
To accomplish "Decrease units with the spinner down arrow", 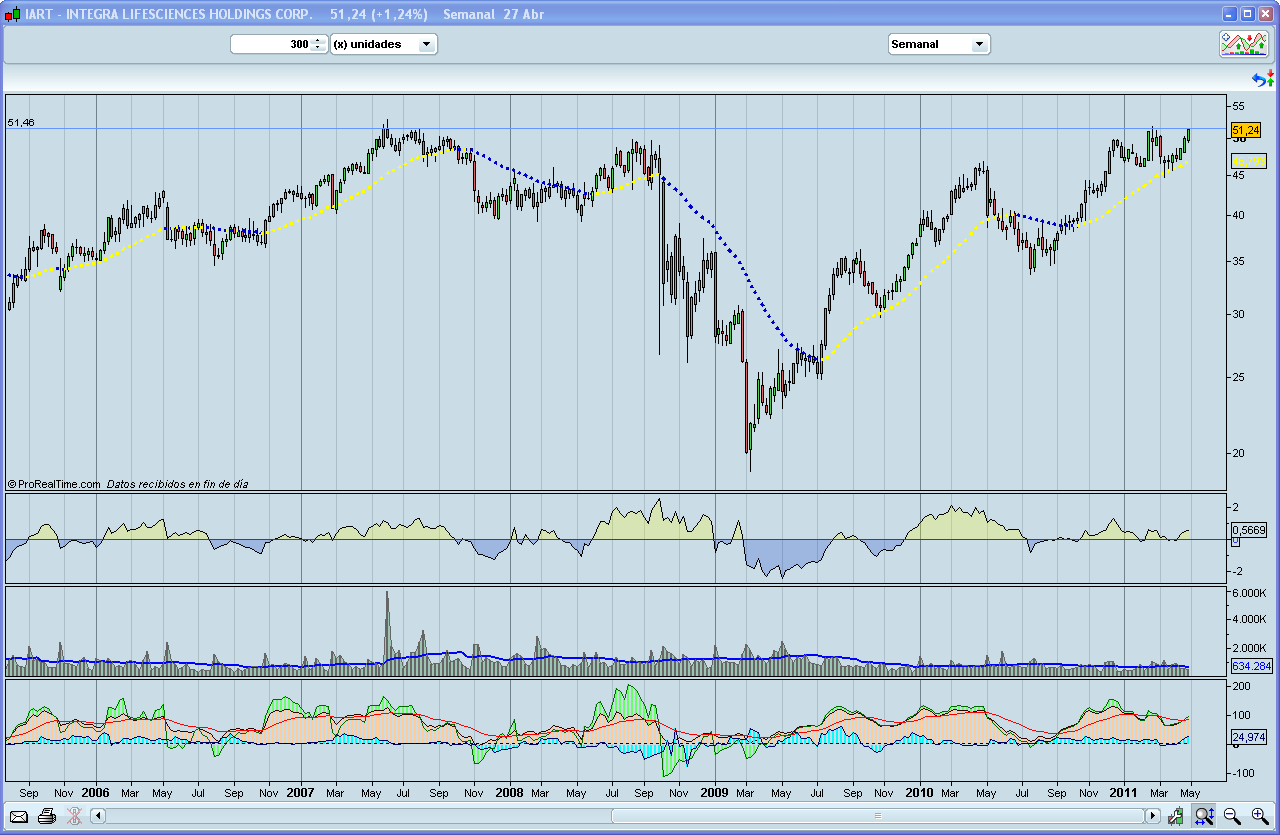I will pos(319,48).
